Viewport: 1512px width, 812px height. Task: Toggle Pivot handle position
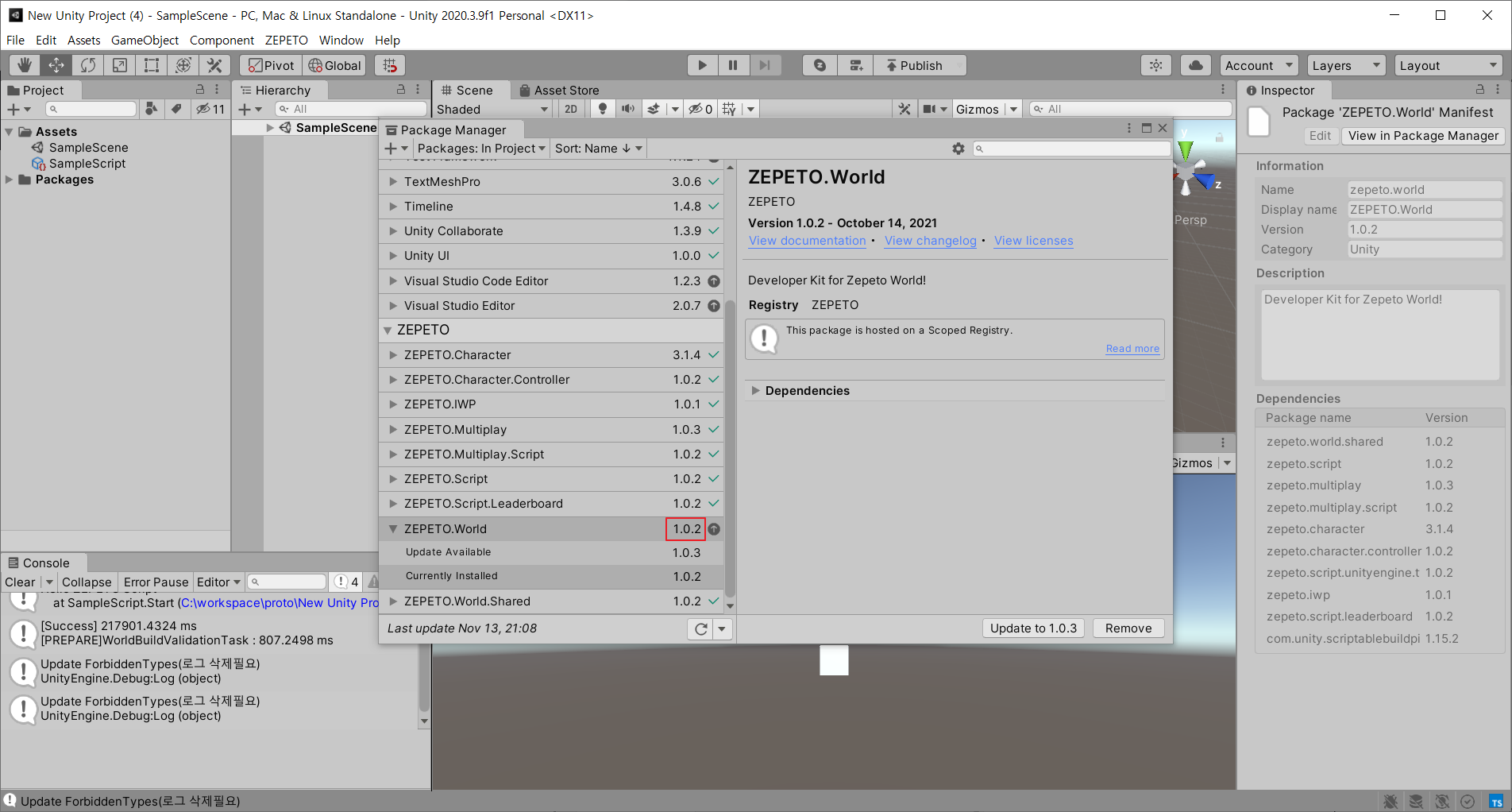point(271,65)
